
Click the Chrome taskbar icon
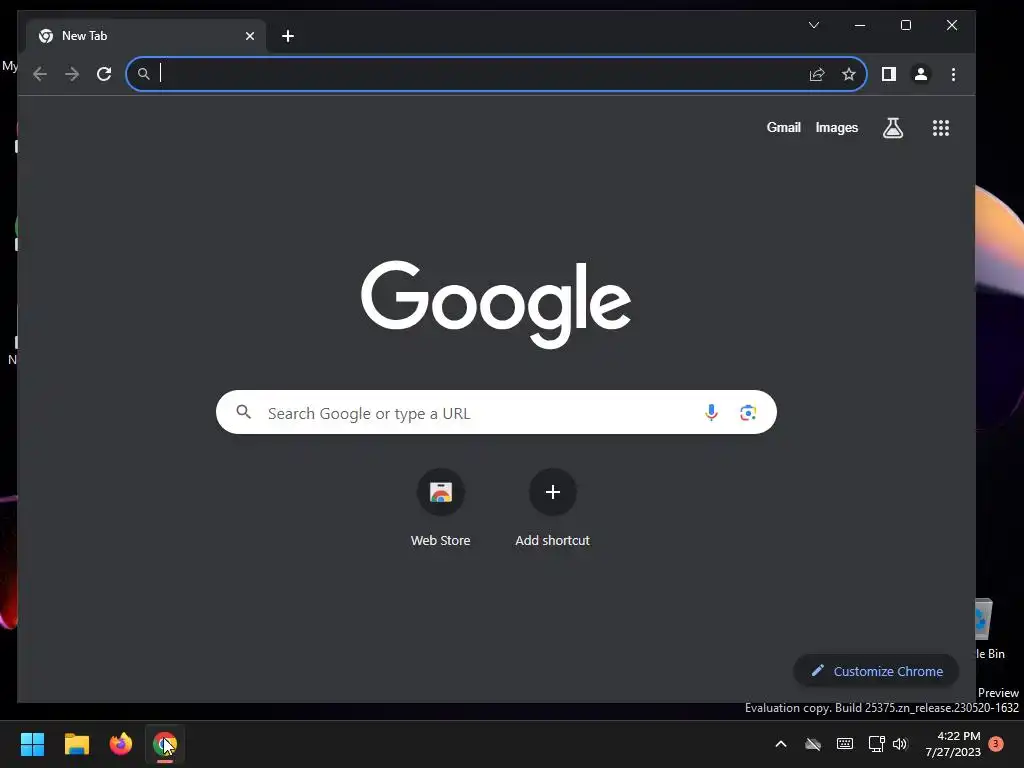(x=165, y=744)
